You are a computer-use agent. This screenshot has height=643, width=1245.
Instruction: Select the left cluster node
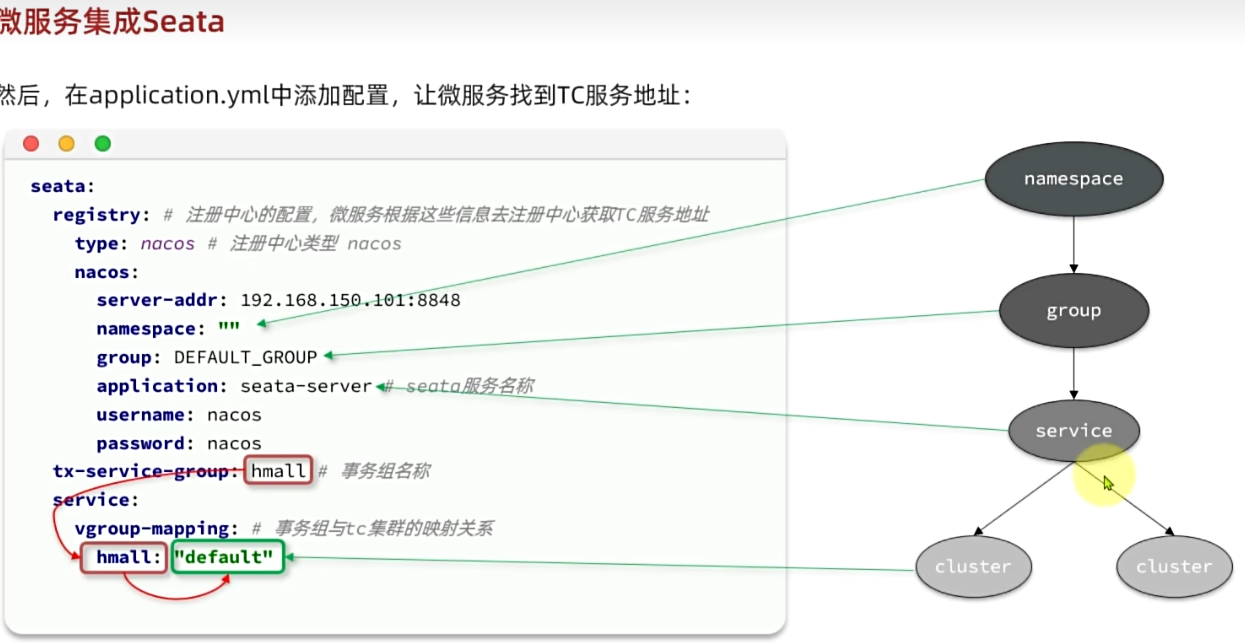972,566
